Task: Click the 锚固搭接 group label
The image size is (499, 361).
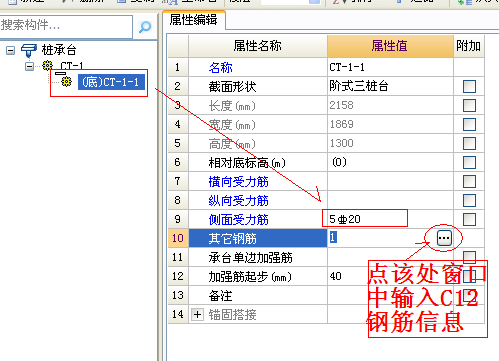Action: (233, 314)
